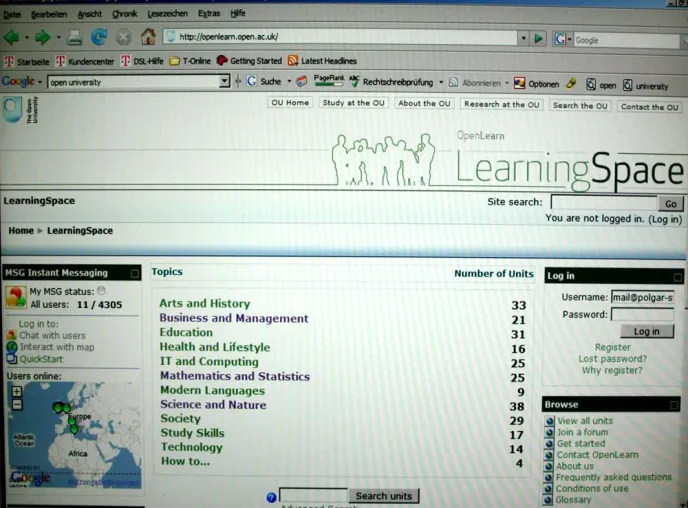Open the DSL-Hilfe bookmark
This screenshot has height=508, width=688.
coord(142,61)
